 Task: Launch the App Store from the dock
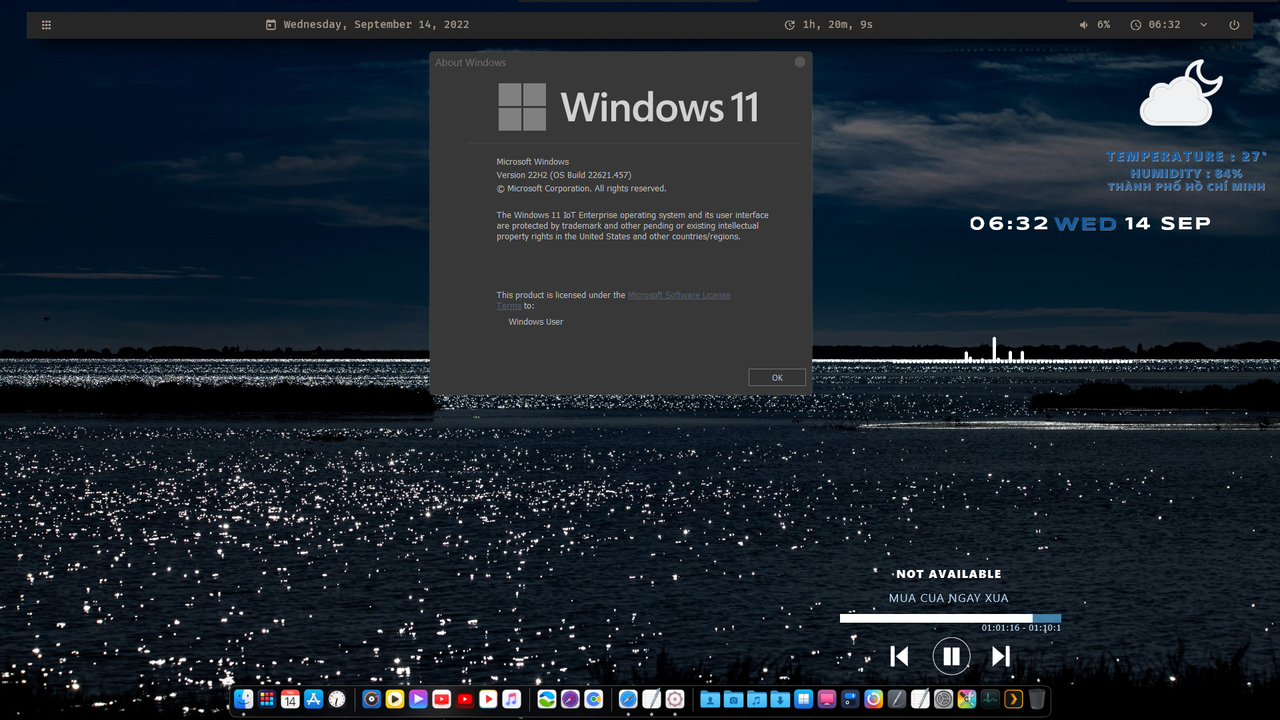pos(313,699)
